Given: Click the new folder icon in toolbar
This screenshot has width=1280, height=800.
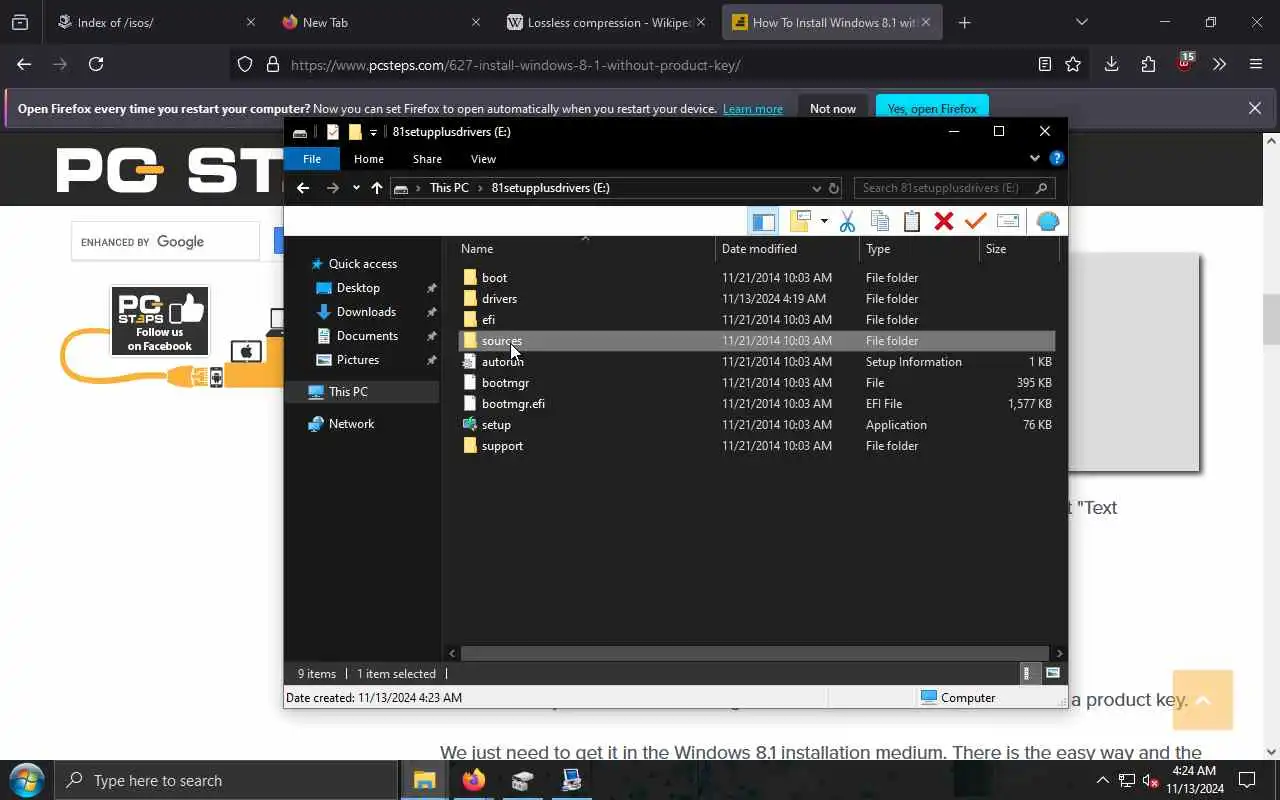Looking at the screenshot, I should pos(800,221).
